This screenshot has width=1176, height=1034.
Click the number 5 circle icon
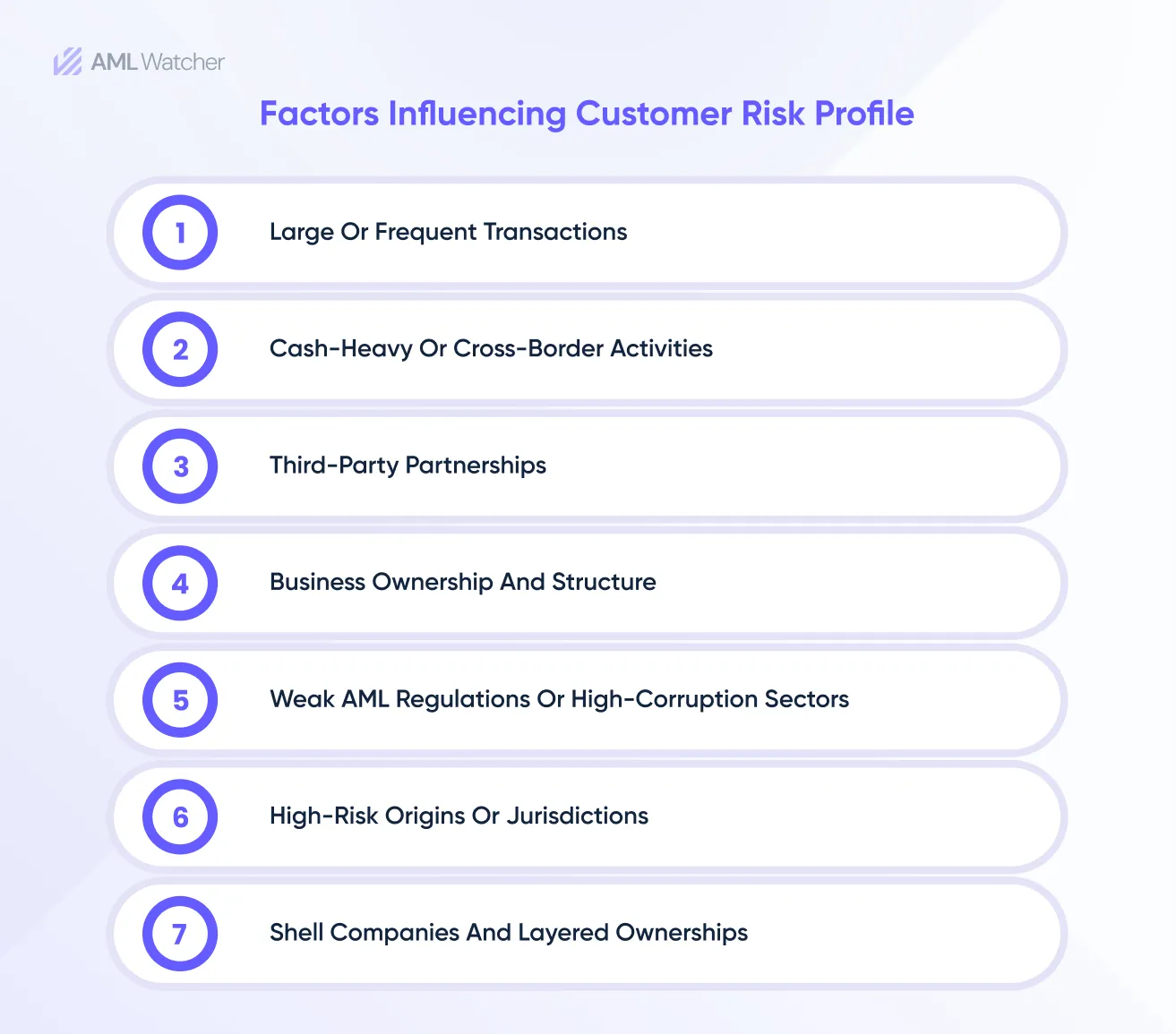180,700
